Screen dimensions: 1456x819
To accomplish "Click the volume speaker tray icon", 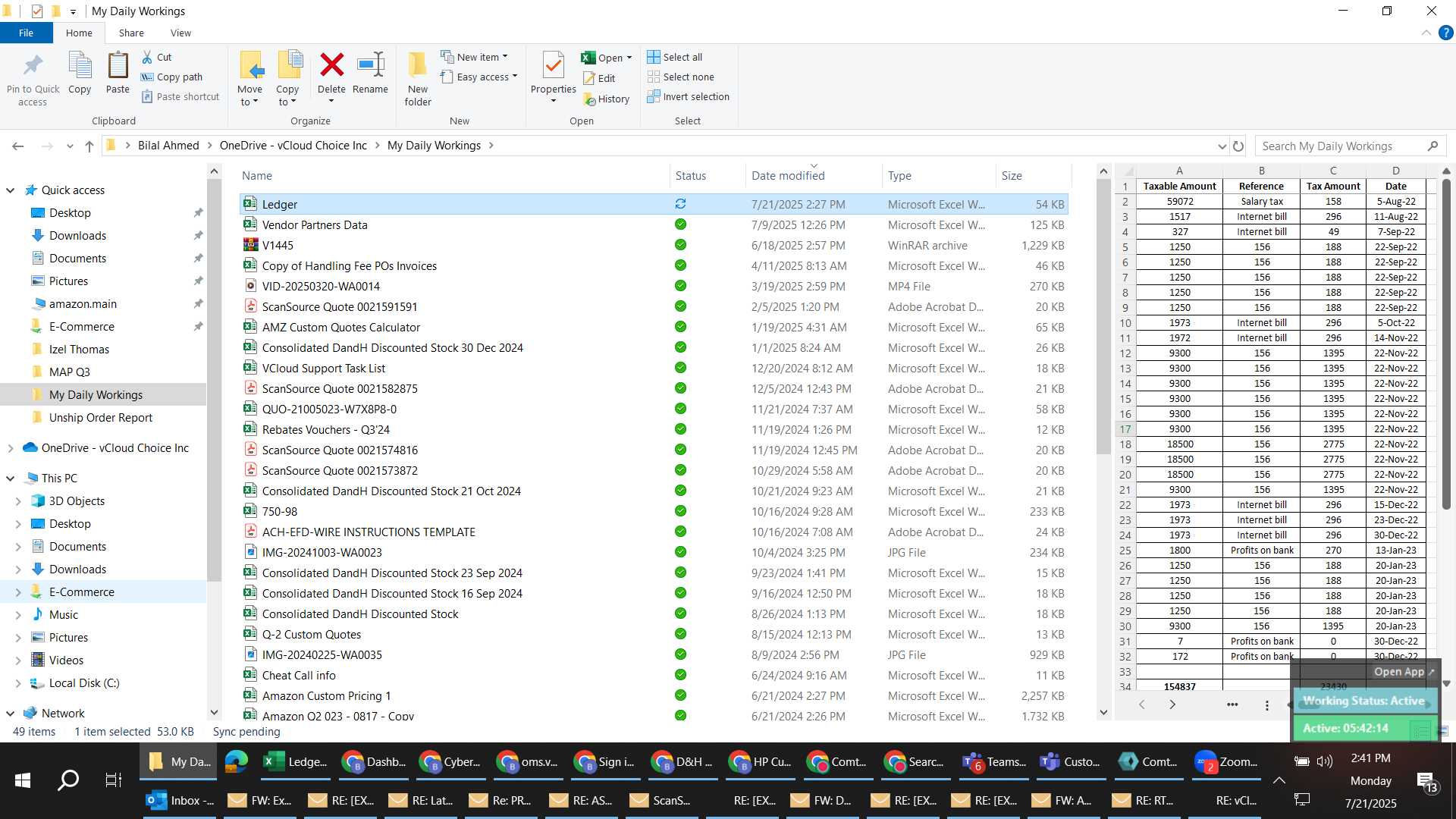I will tap(1325, 761).
